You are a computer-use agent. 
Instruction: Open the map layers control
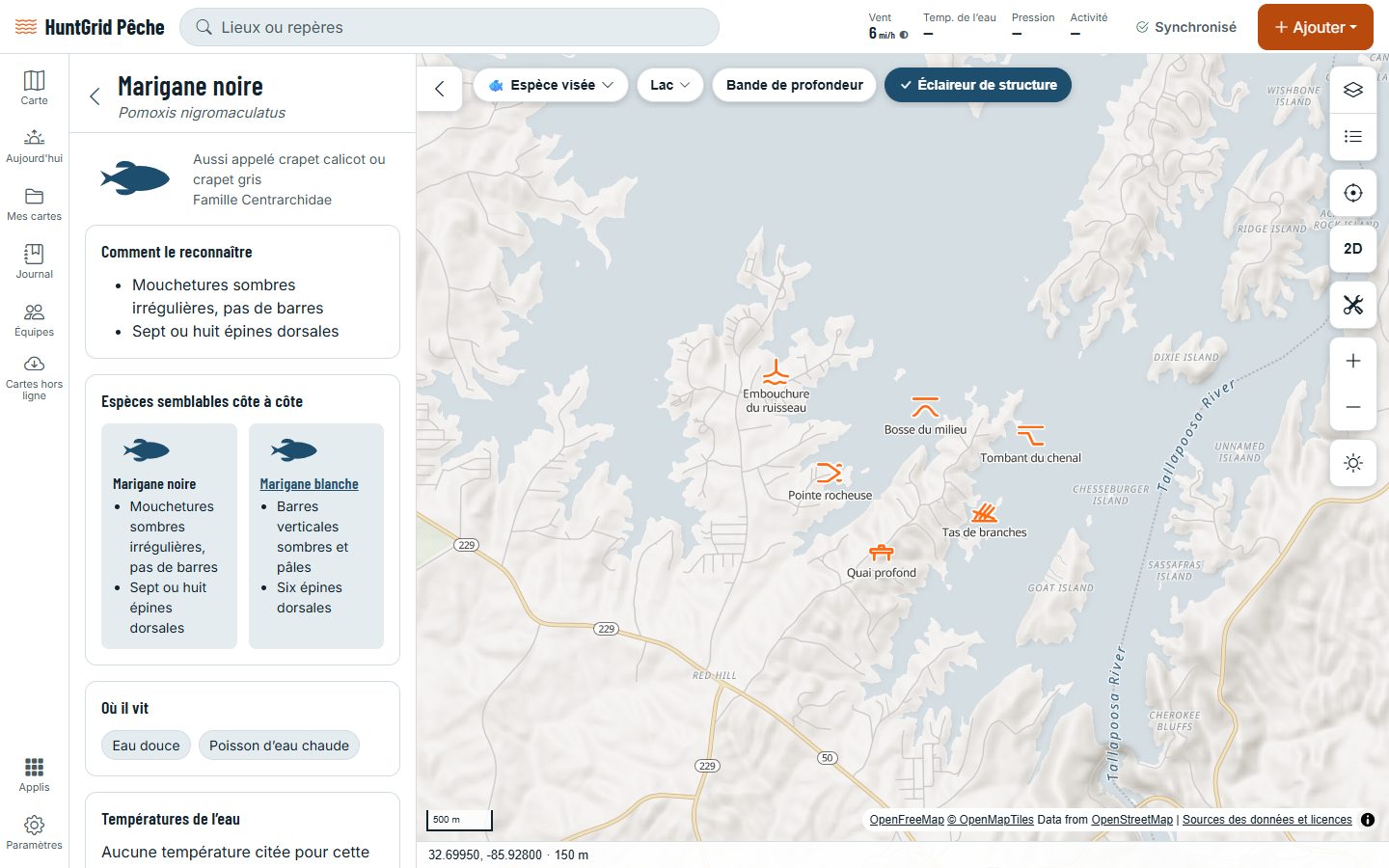pyautogui.click(x=1353, y=90)
